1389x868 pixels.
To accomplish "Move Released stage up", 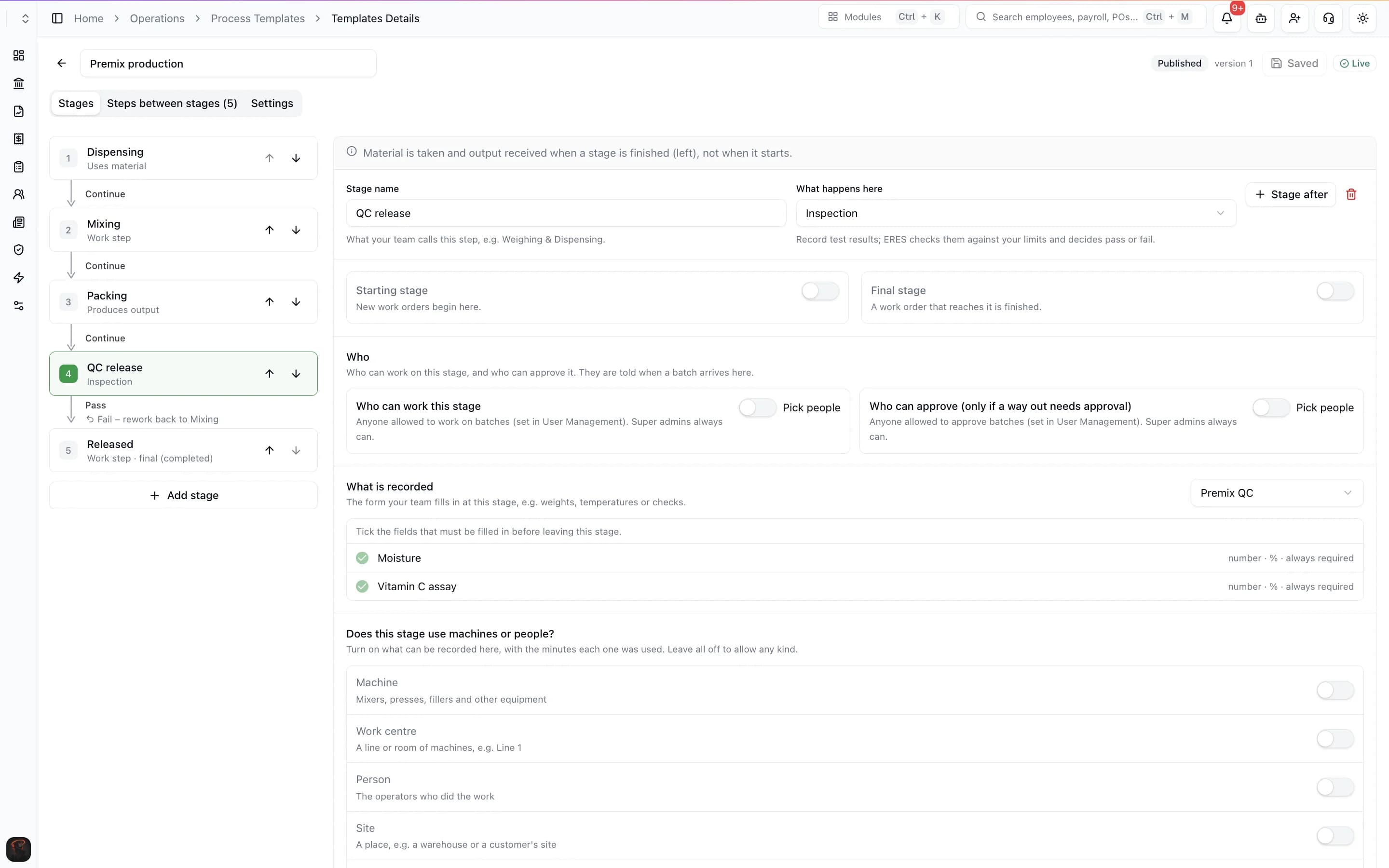I will 269,451.
